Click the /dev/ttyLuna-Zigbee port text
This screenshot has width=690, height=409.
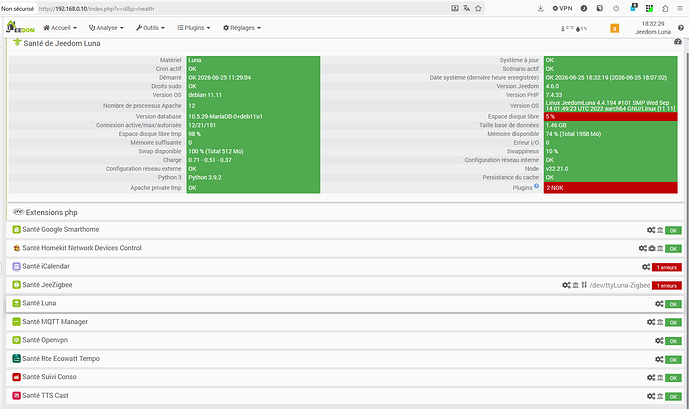(x=620, y=285)
